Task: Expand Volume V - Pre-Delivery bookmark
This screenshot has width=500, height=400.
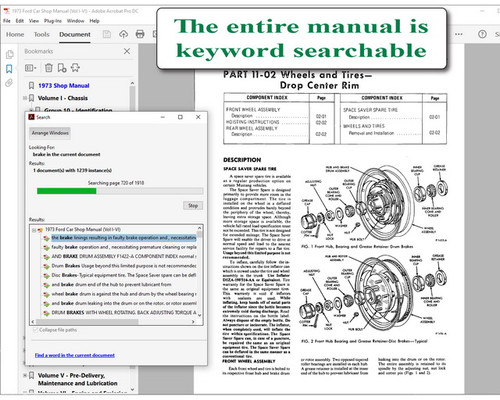Action: coord(25,375)
